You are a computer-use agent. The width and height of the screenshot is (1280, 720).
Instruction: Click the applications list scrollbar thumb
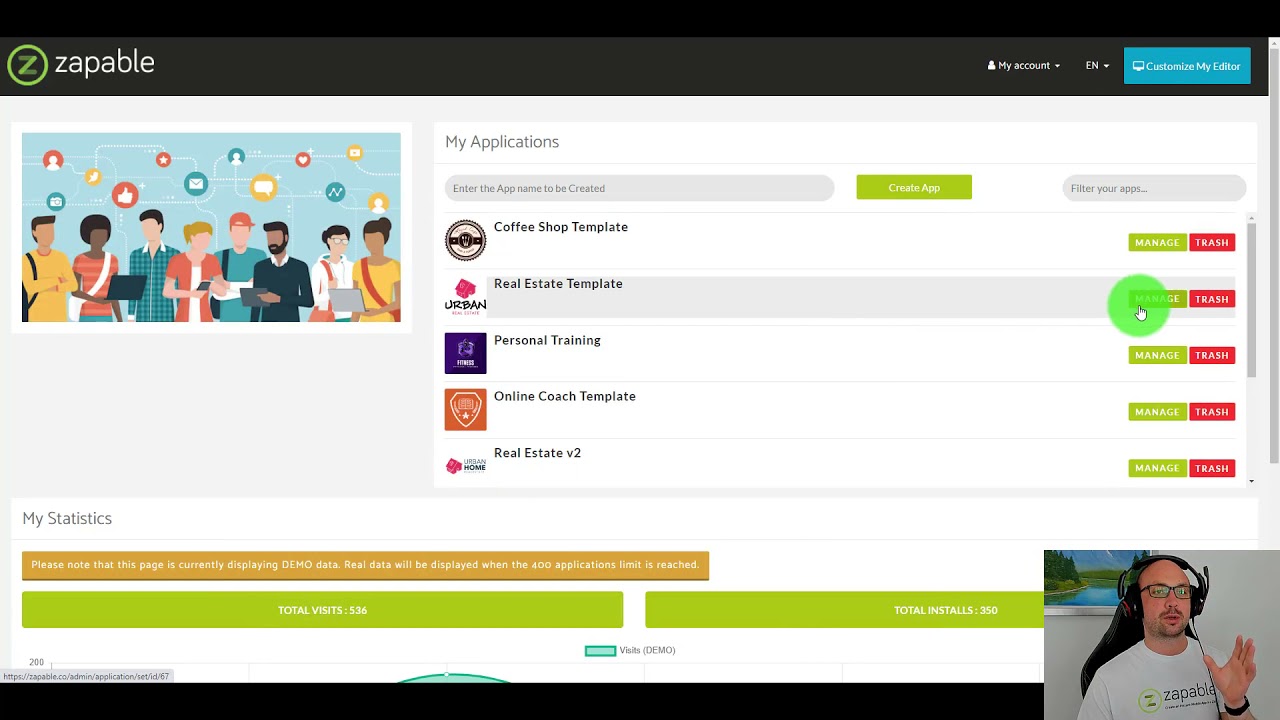(x=1251, y=300)
